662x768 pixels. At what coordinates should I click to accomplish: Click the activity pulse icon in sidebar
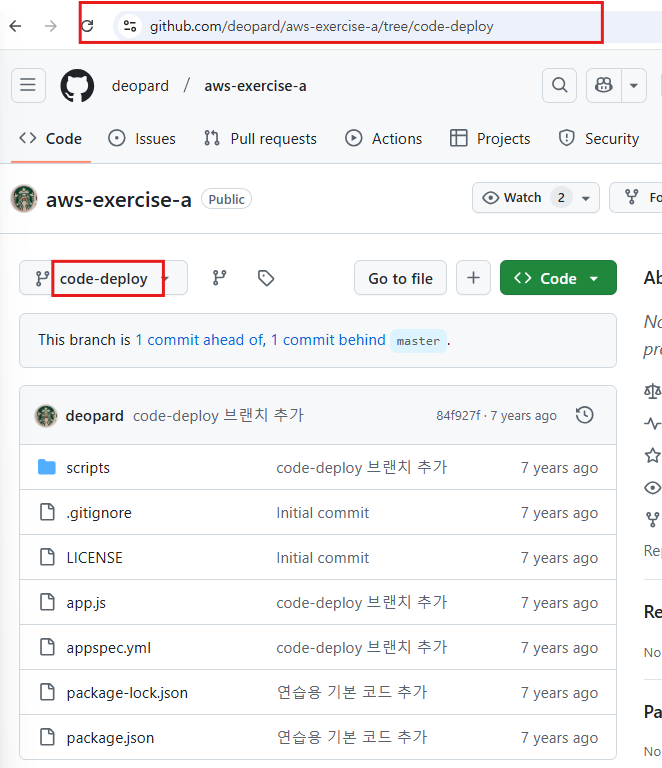tap(653, 423)
